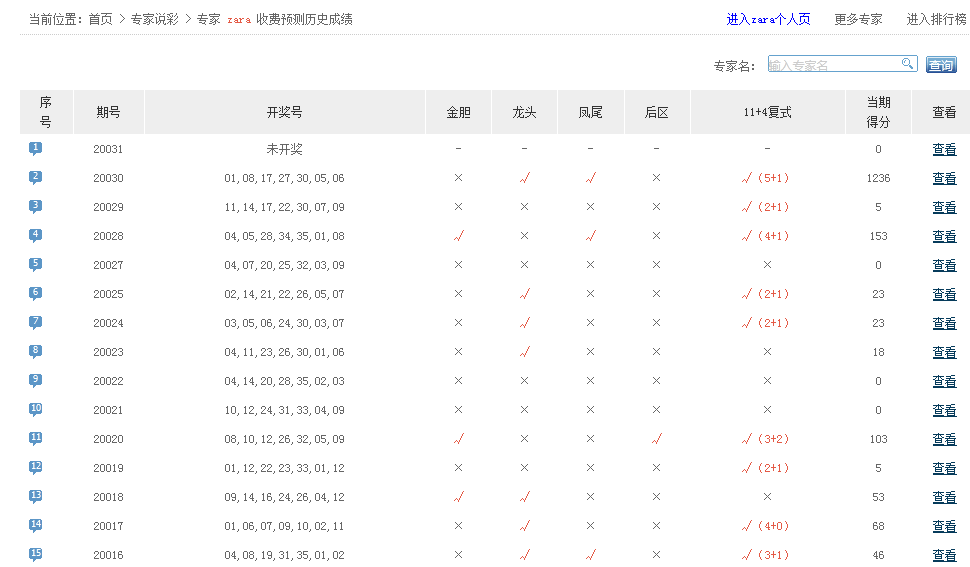This screenshot has height=567, width=970.
Task: Click the row number 11 badge icon
Action: pyautogui.click(x=36, y=439)
